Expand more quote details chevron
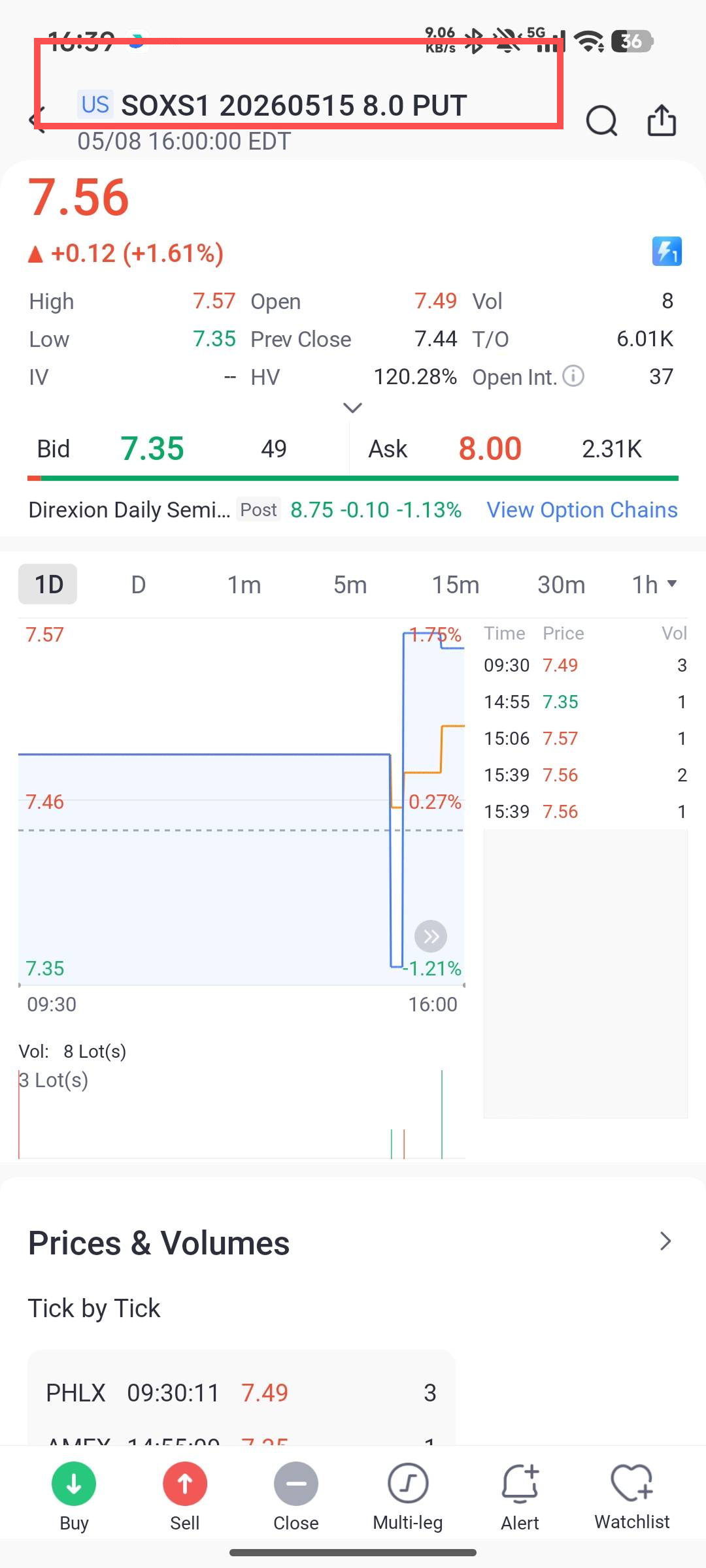 (x=352, y=408)
